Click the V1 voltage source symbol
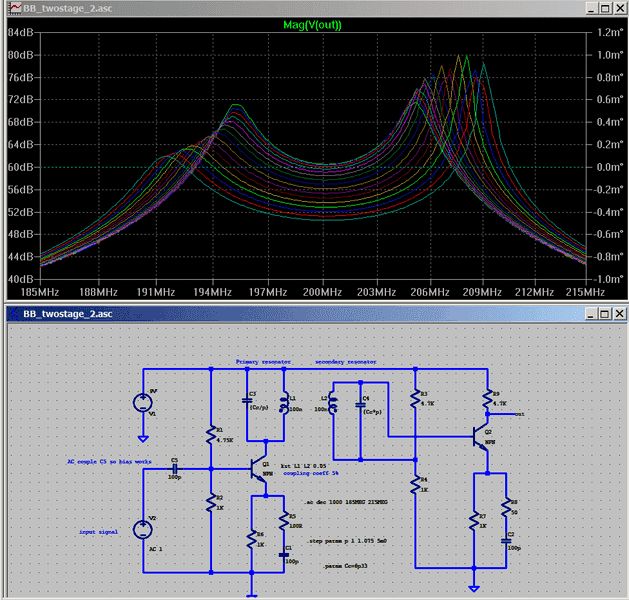The height and width of the screenshot is (600, 629). (x=143, y=405)
